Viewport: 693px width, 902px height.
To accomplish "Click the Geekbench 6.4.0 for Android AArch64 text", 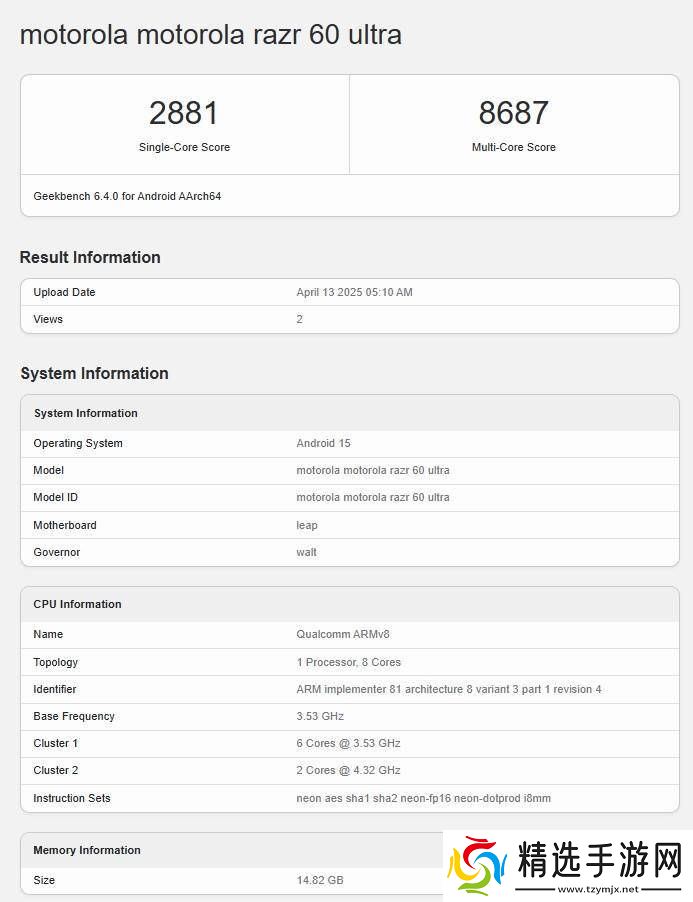I will click(x=127, y=196).
